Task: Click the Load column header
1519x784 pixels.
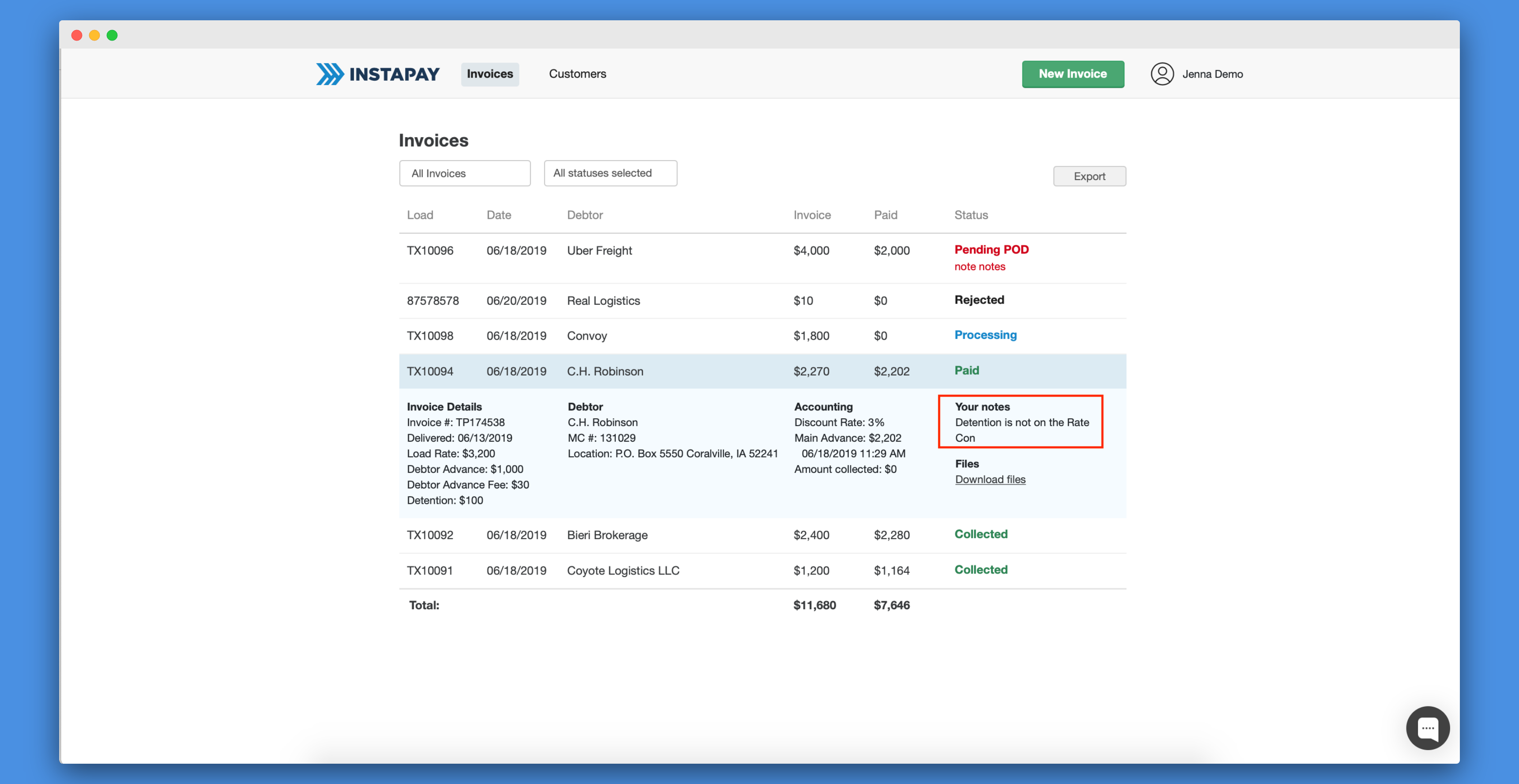Action: point(420,215)
